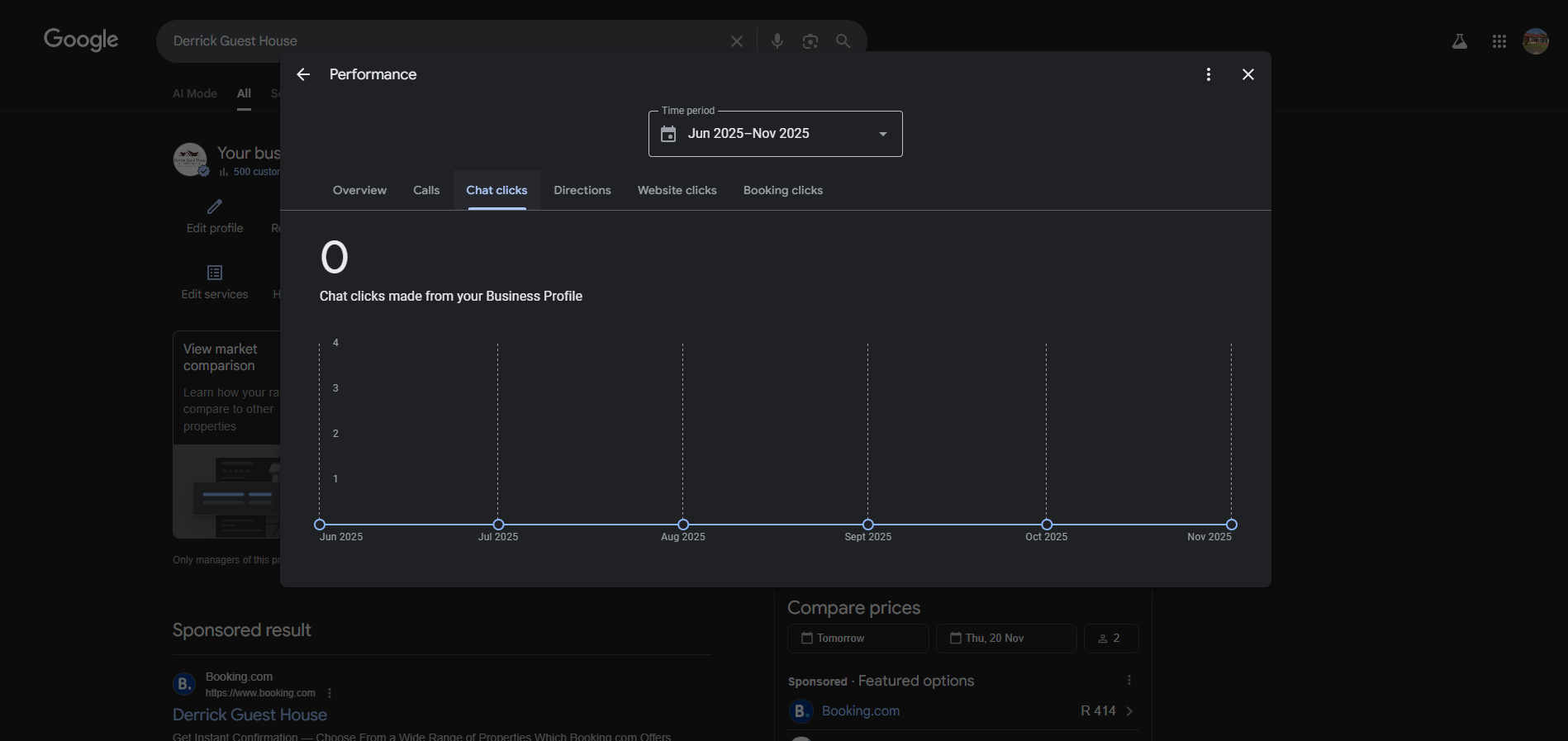Clear the search box text
This screenshot has height=741, width=1568.
[x=736, y=40]
